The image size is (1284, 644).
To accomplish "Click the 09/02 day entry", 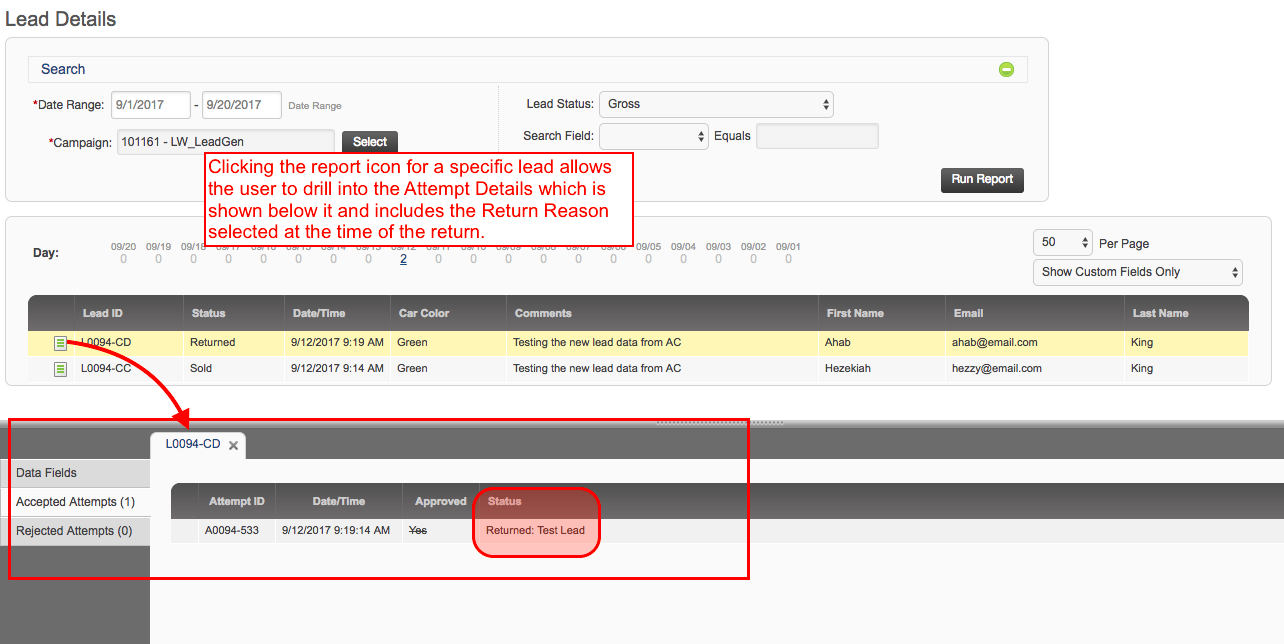I will (x=753, y=253).
